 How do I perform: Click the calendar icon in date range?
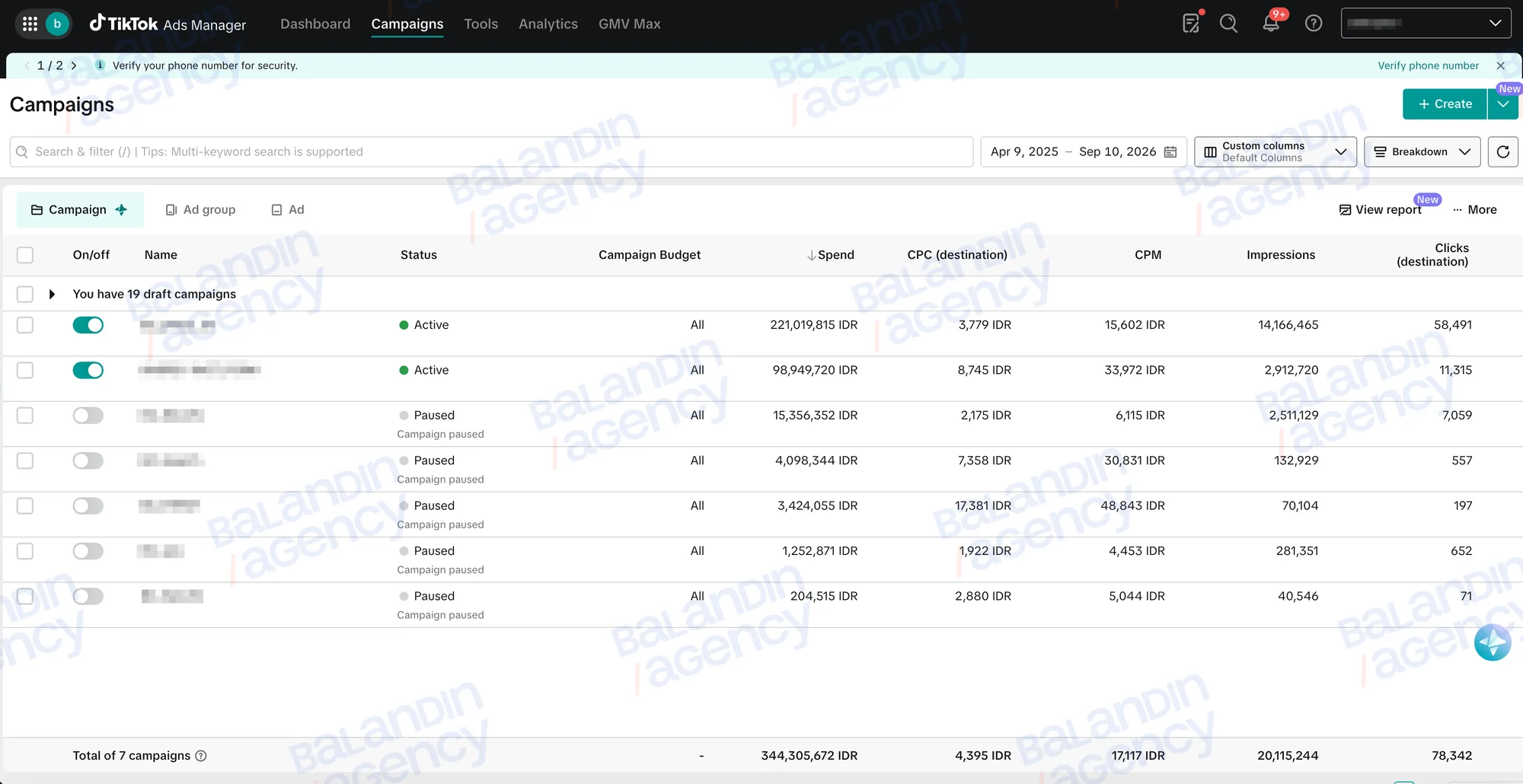coord(1170,152)
